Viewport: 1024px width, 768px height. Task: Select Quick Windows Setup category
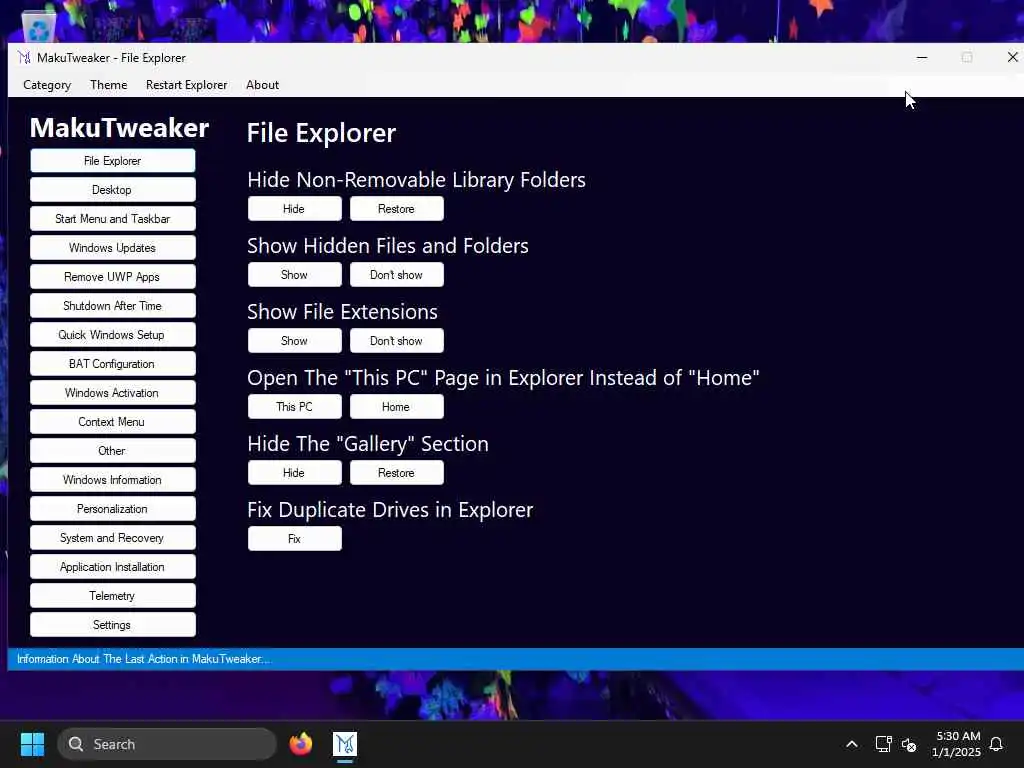pos(112,334)
